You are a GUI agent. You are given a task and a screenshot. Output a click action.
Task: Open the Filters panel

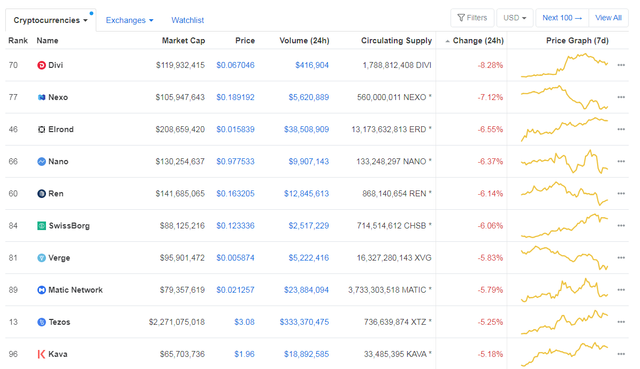(472, 18)
